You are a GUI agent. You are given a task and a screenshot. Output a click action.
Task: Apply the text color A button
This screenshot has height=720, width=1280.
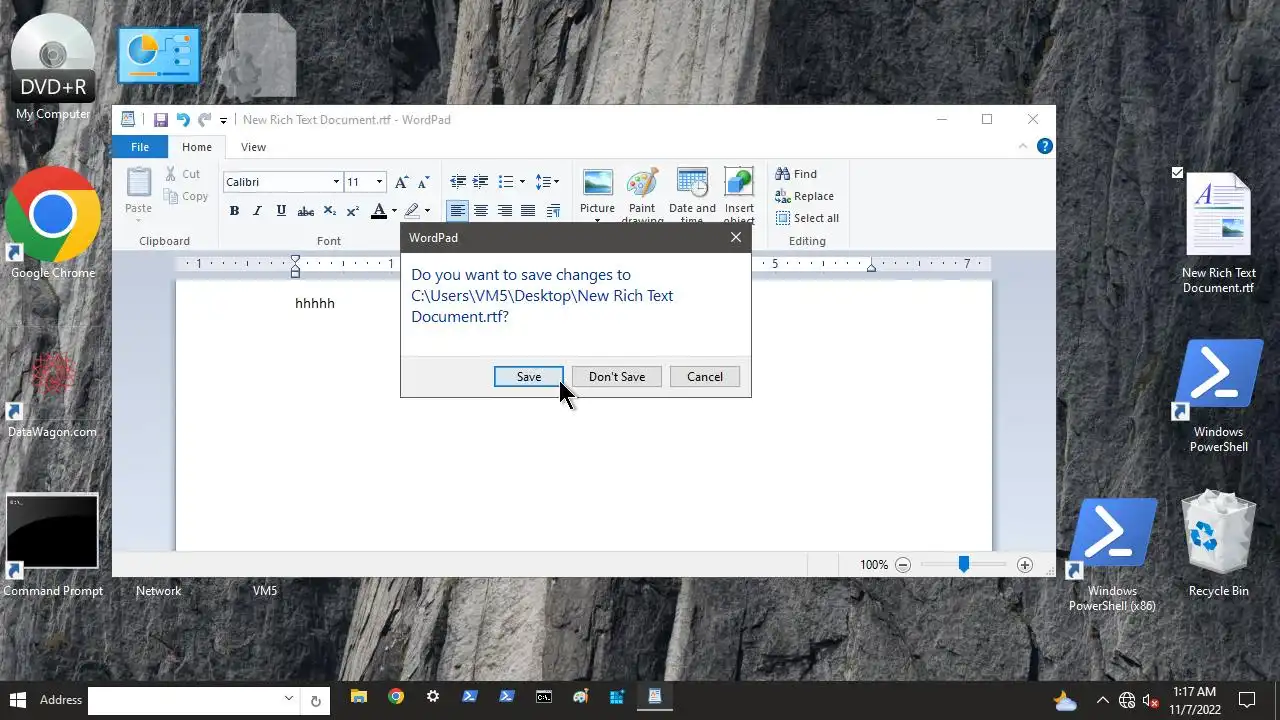(378, 211)
